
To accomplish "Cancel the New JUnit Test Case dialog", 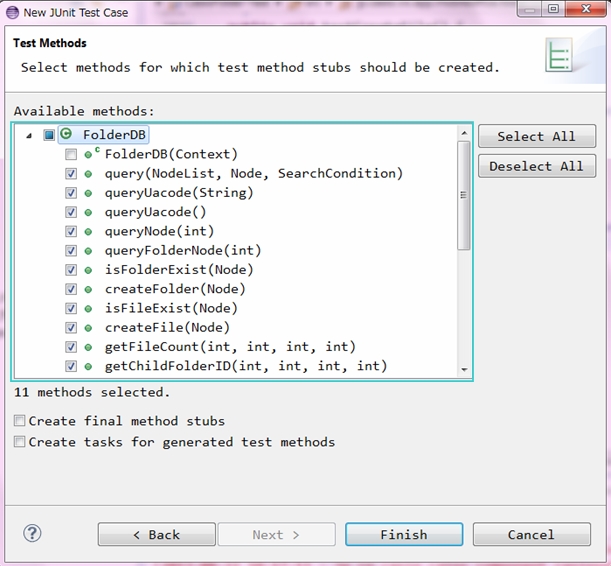I will (532, 534).
